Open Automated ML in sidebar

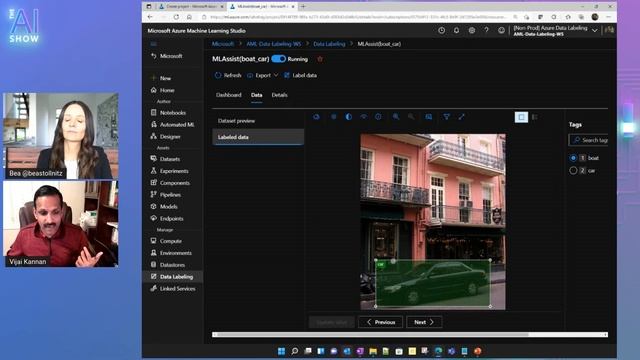(x=172, y=124)
